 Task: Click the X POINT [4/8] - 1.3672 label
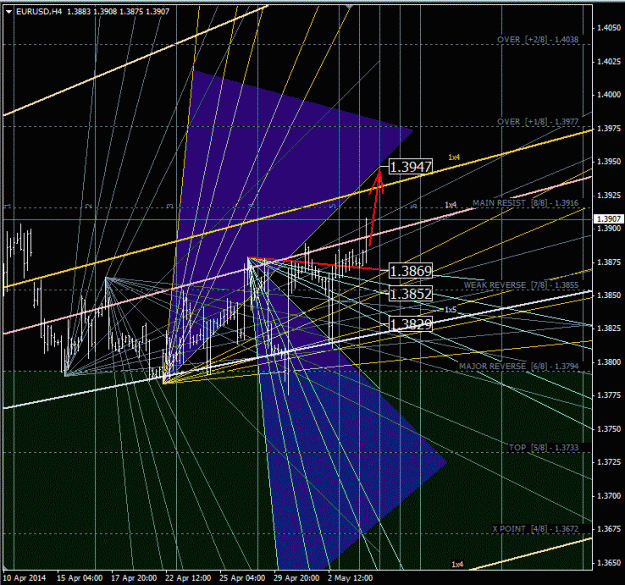pyautogui.click(x=535, y=529)
